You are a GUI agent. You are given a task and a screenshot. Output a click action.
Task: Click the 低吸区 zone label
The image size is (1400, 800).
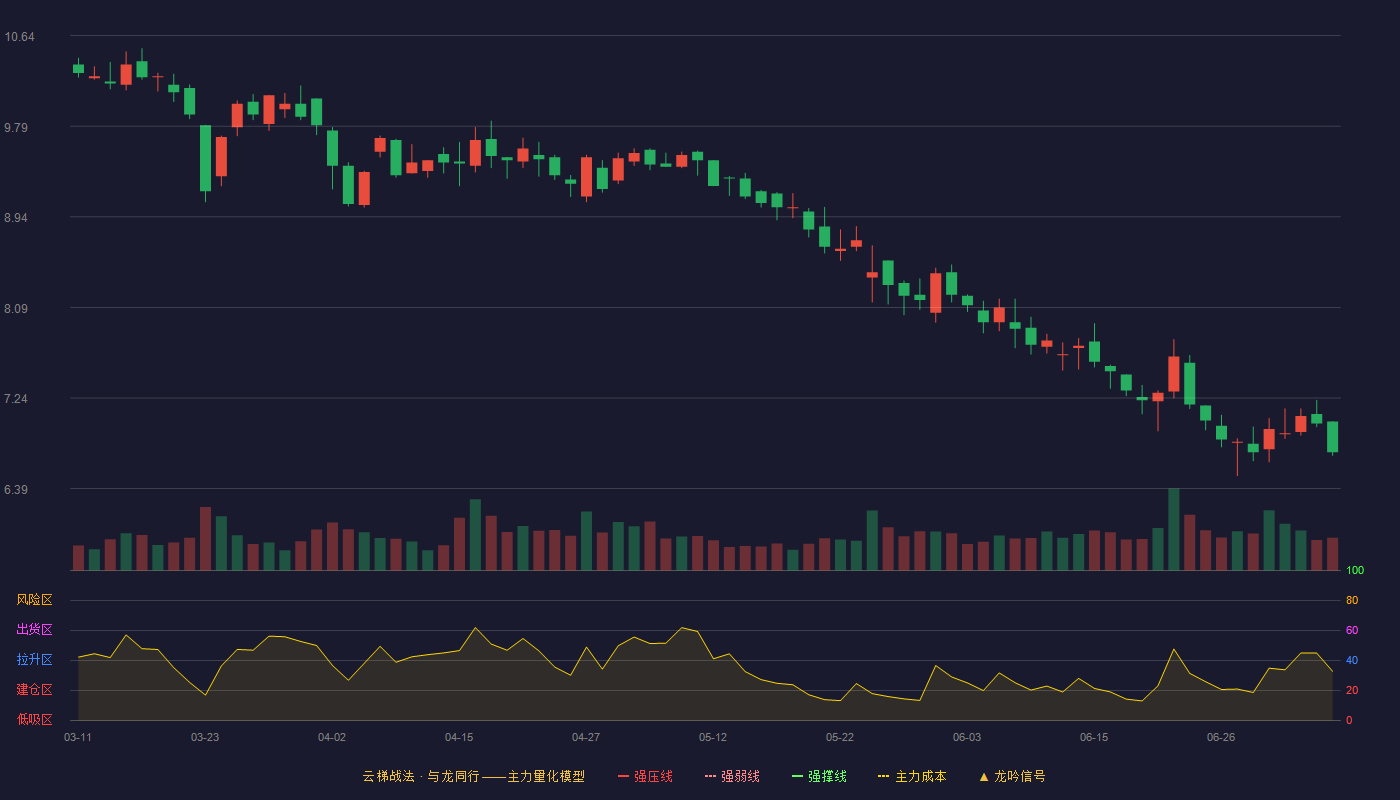[34, 719]
